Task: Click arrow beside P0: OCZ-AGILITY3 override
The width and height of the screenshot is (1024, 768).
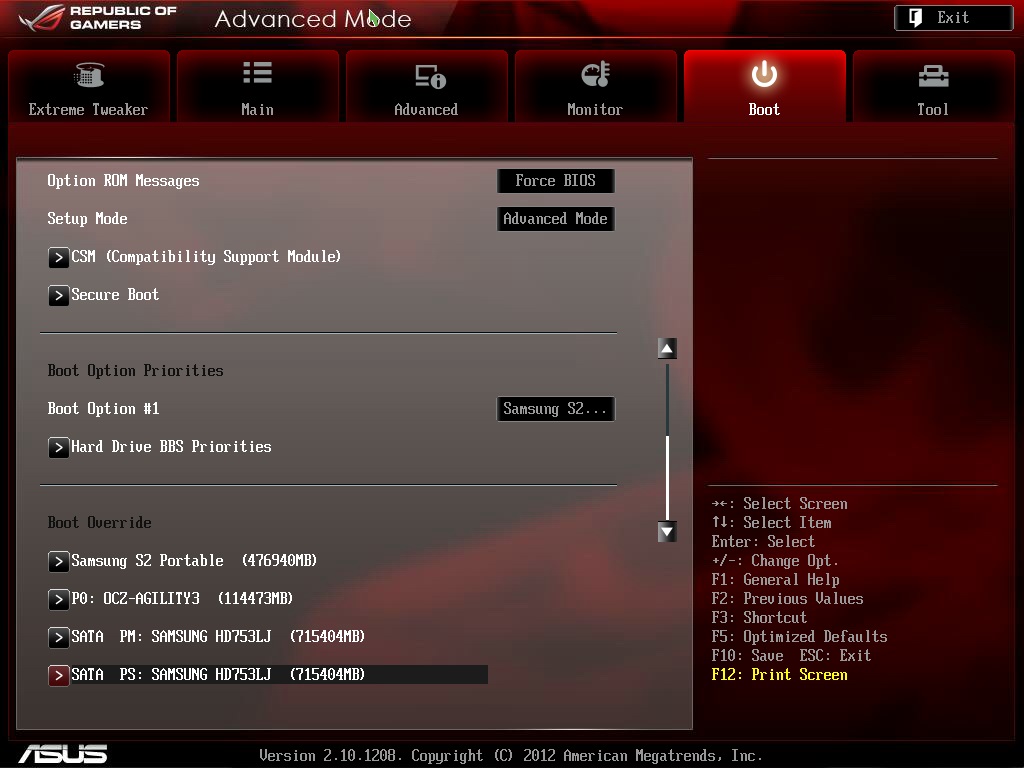Action: pos(58,600)
